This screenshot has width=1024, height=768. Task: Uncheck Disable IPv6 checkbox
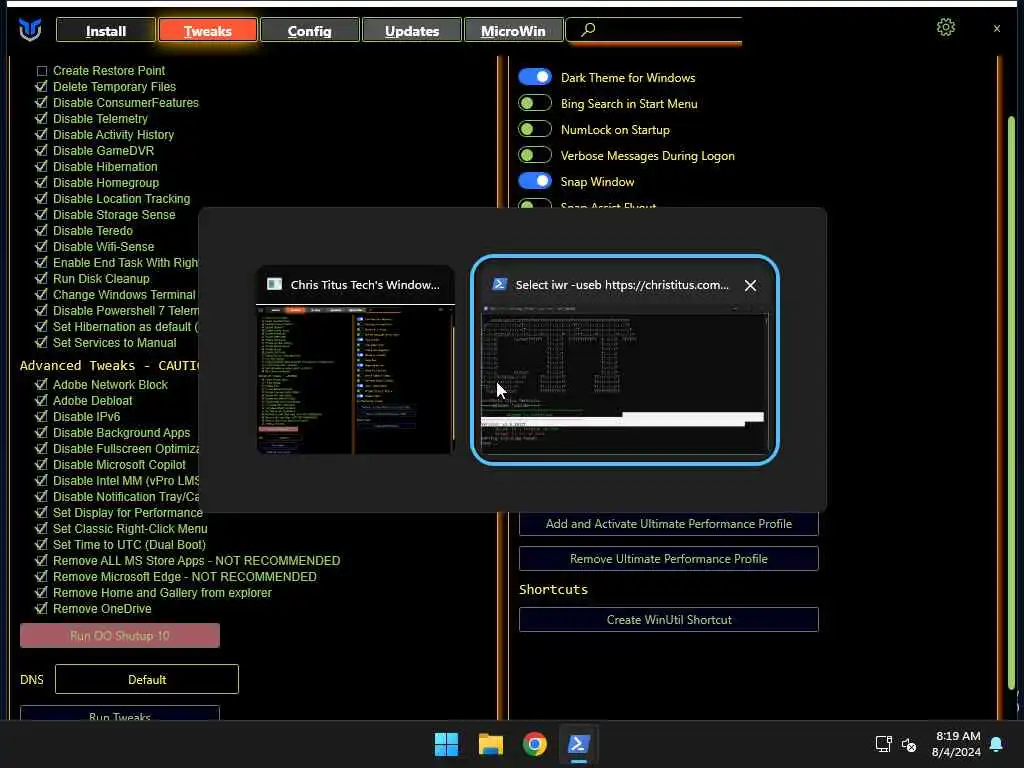pyautogui.click(x=42, y=417)
